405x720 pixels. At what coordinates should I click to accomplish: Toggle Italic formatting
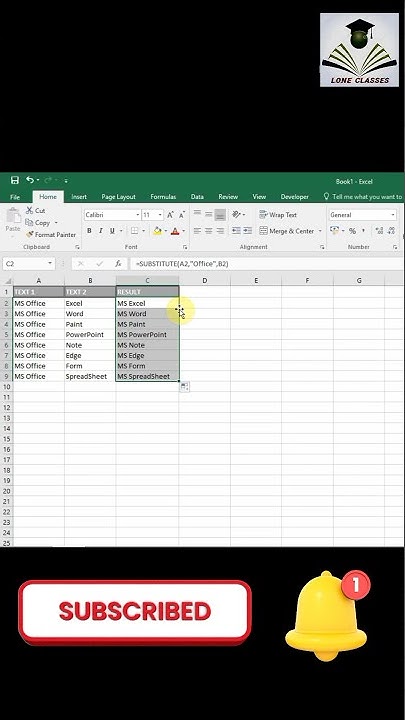tap(101, 231)
